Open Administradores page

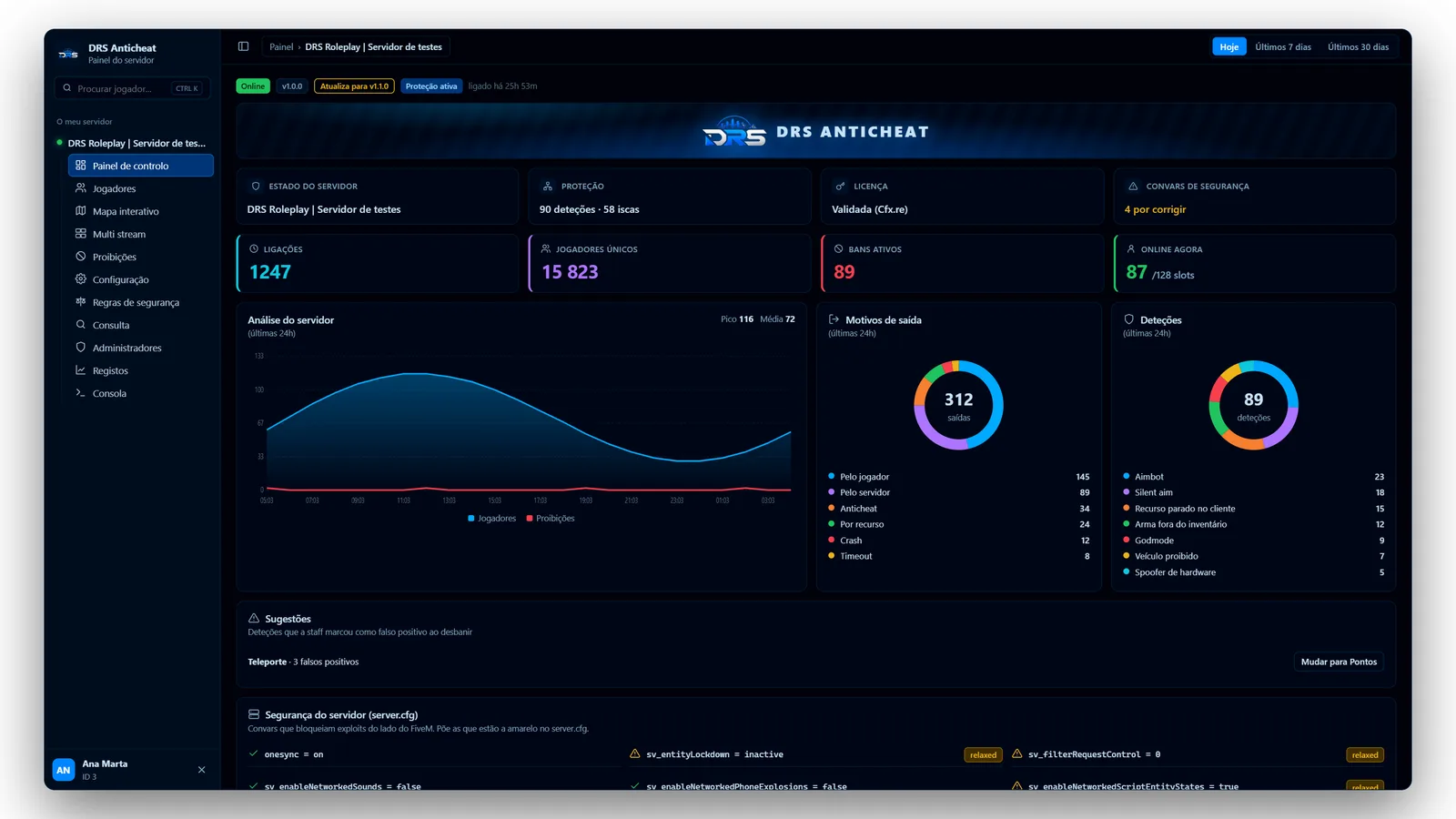(141, 348)
